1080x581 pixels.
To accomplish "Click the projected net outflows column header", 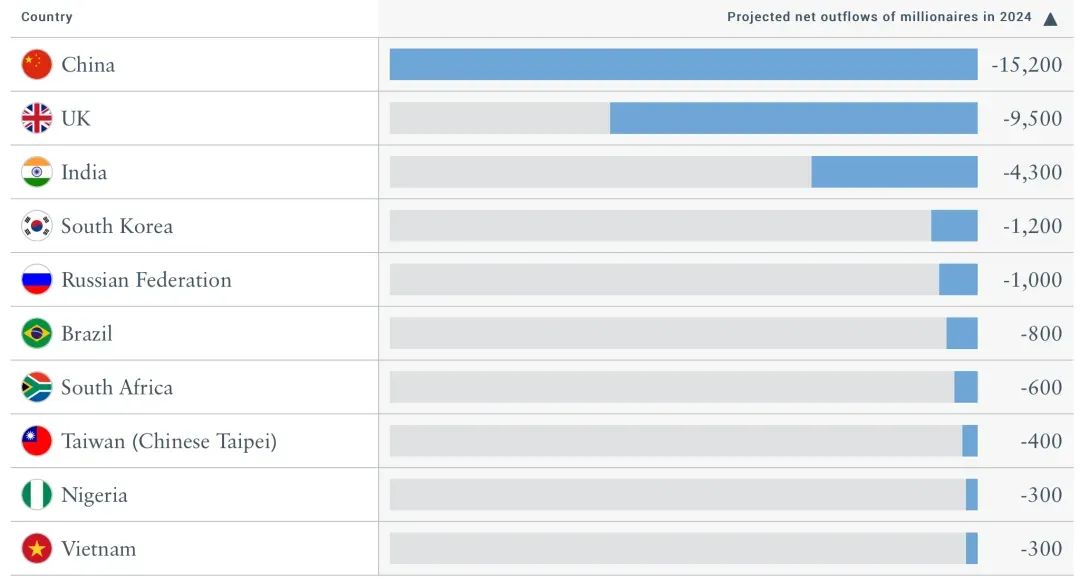I will pos(879,17).
